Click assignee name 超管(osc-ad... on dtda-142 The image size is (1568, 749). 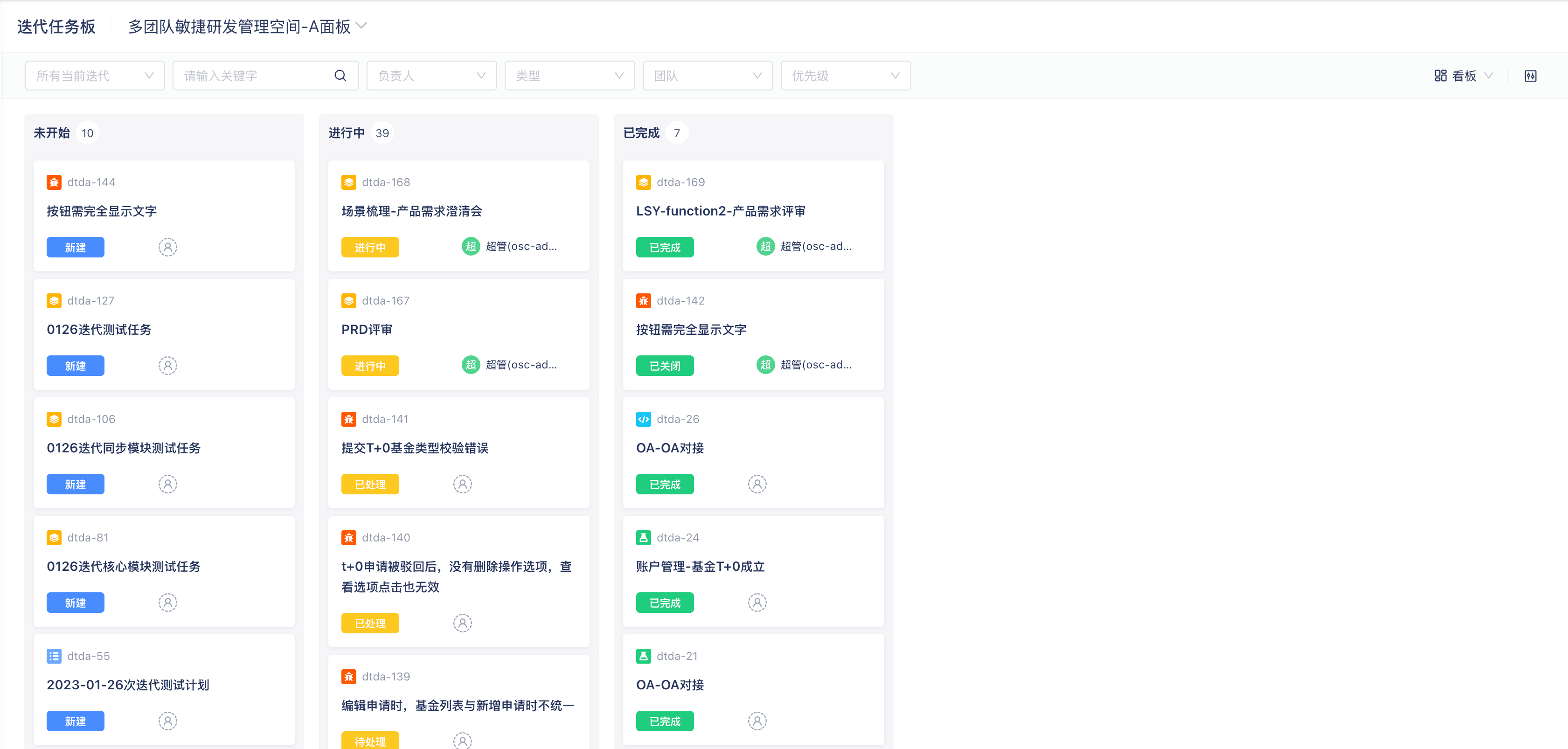(x=816, y=364)
